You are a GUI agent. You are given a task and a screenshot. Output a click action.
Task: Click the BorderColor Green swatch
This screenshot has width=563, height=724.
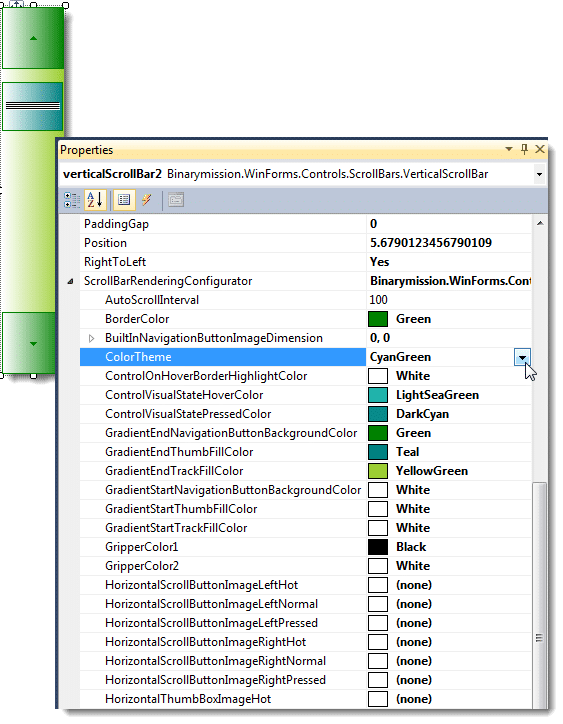click(378, 319)
